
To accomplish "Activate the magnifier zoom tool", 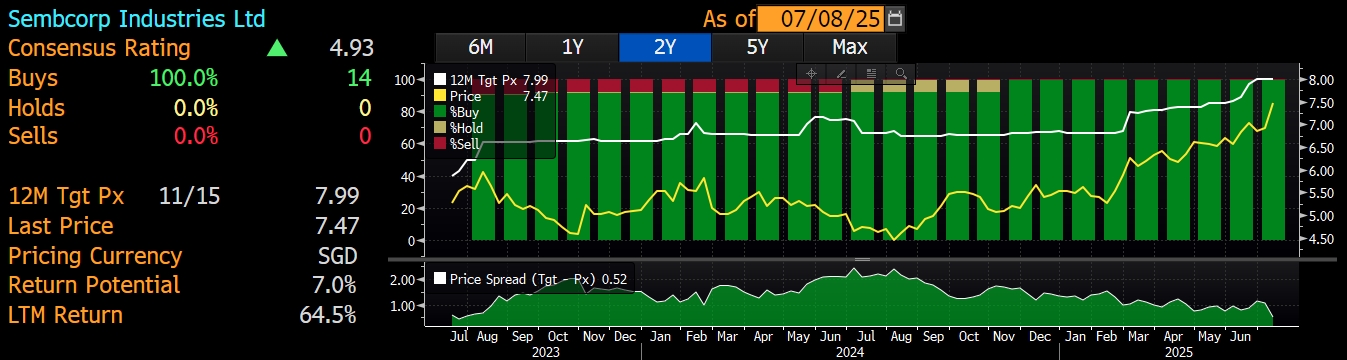I will click(901, 73).
